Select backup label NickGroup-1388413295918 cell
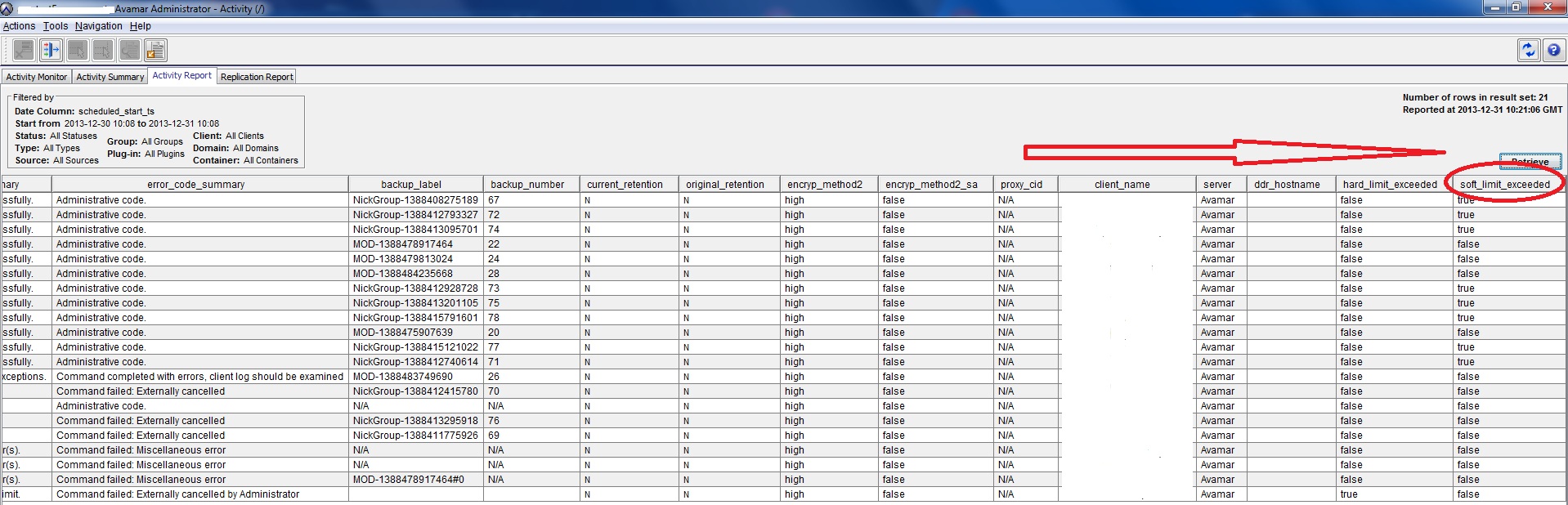 click(x=415, y=421)
